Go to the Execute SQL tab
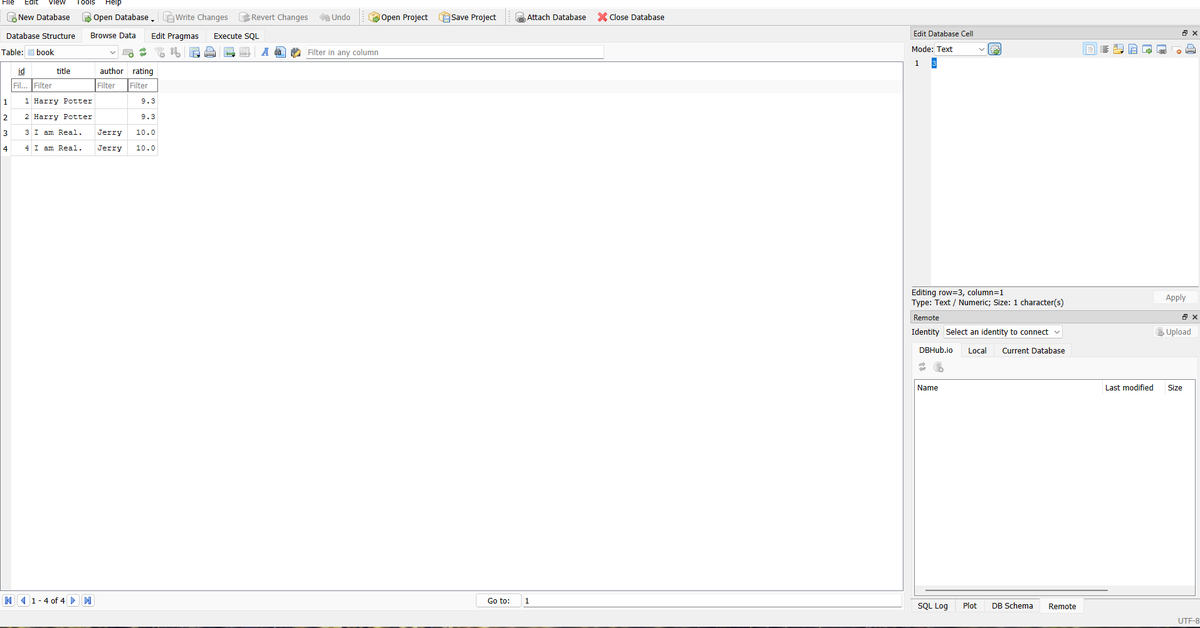The height and width of the screenshot is (628, 1200). click(x=236, y=36)
